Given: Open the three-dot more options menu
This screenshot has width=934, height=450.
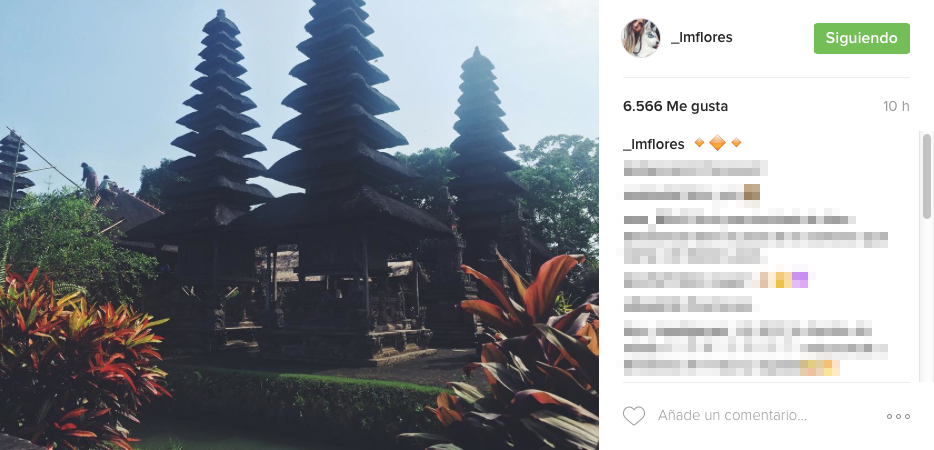Looking at the screenshot, I should pos(898,417).
